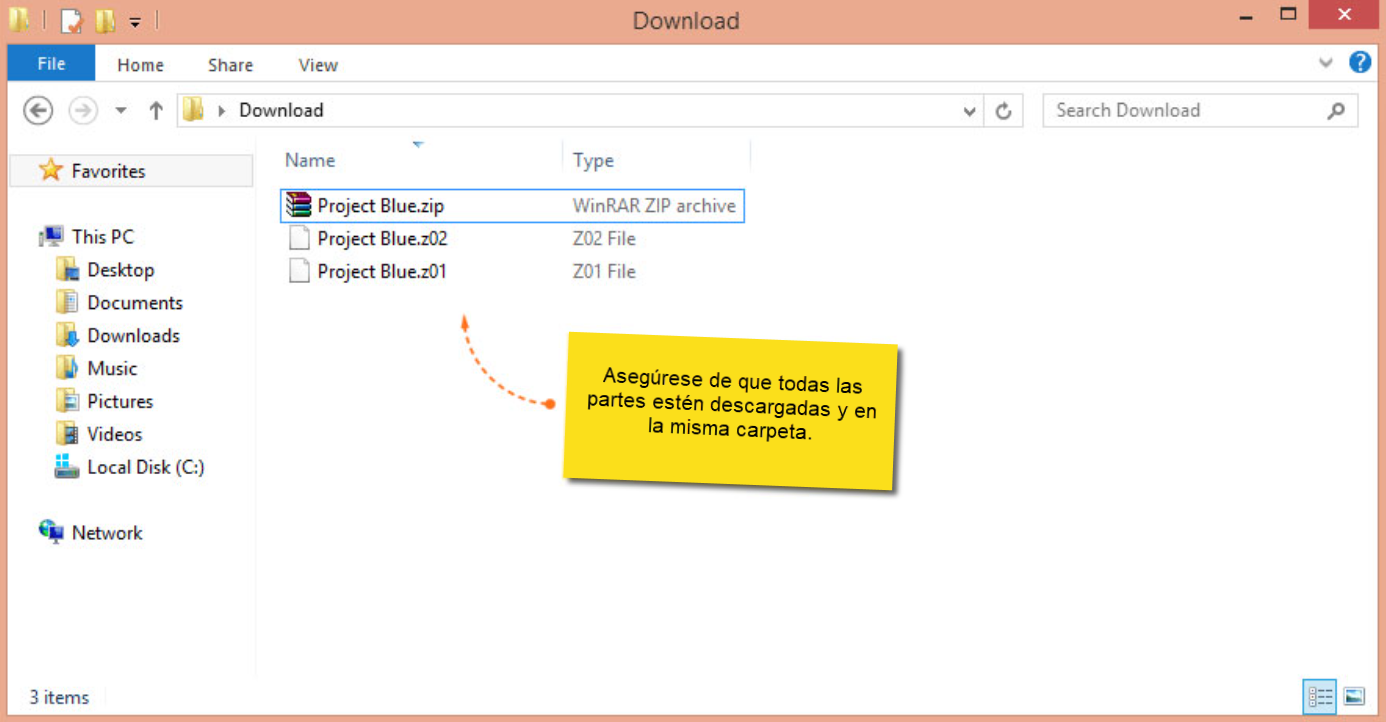Select the Project Blue.z01 file
The height and width of the screenshot is (722, 1386).
381,271
